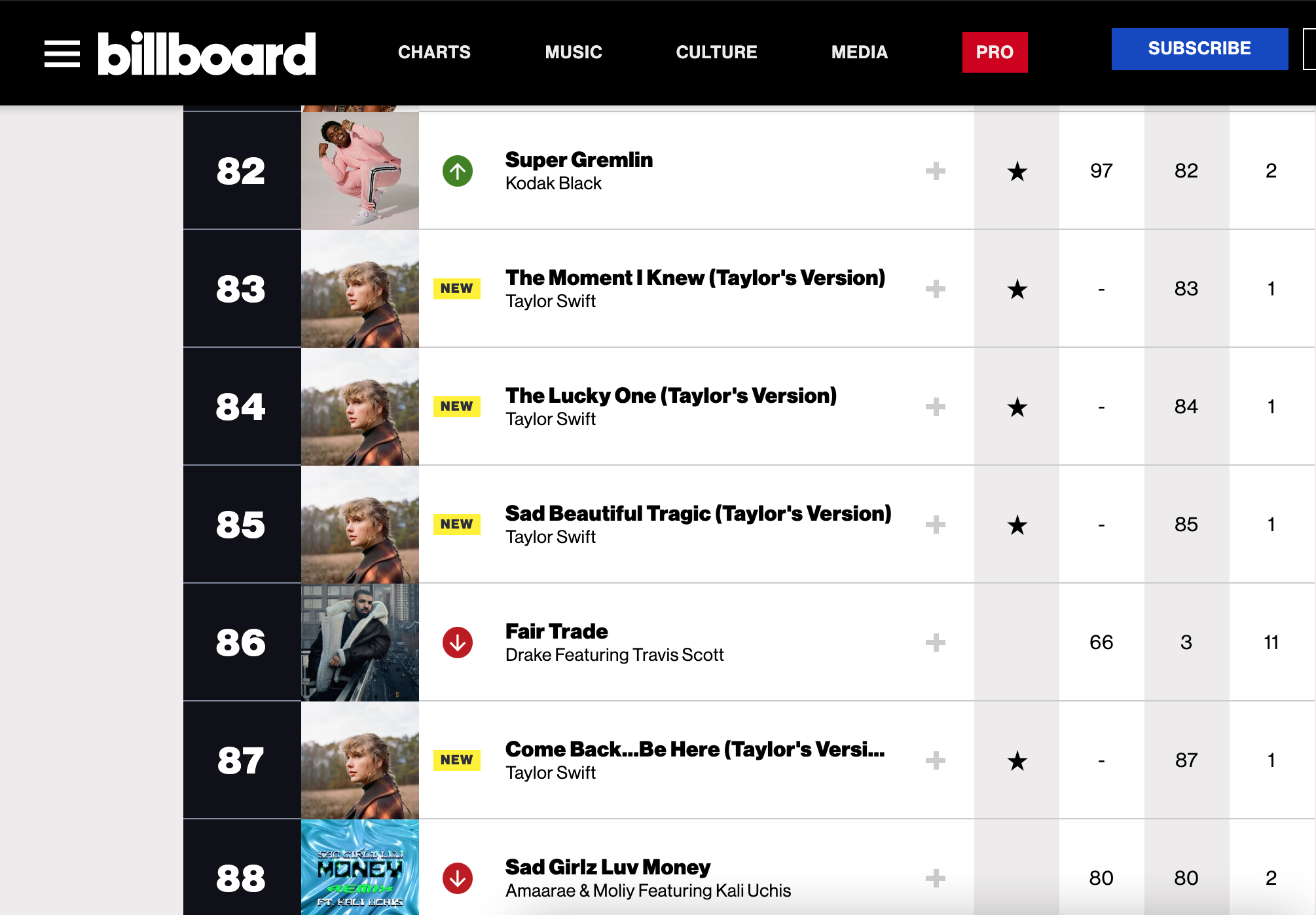Open the Music menu

(574, 52)
